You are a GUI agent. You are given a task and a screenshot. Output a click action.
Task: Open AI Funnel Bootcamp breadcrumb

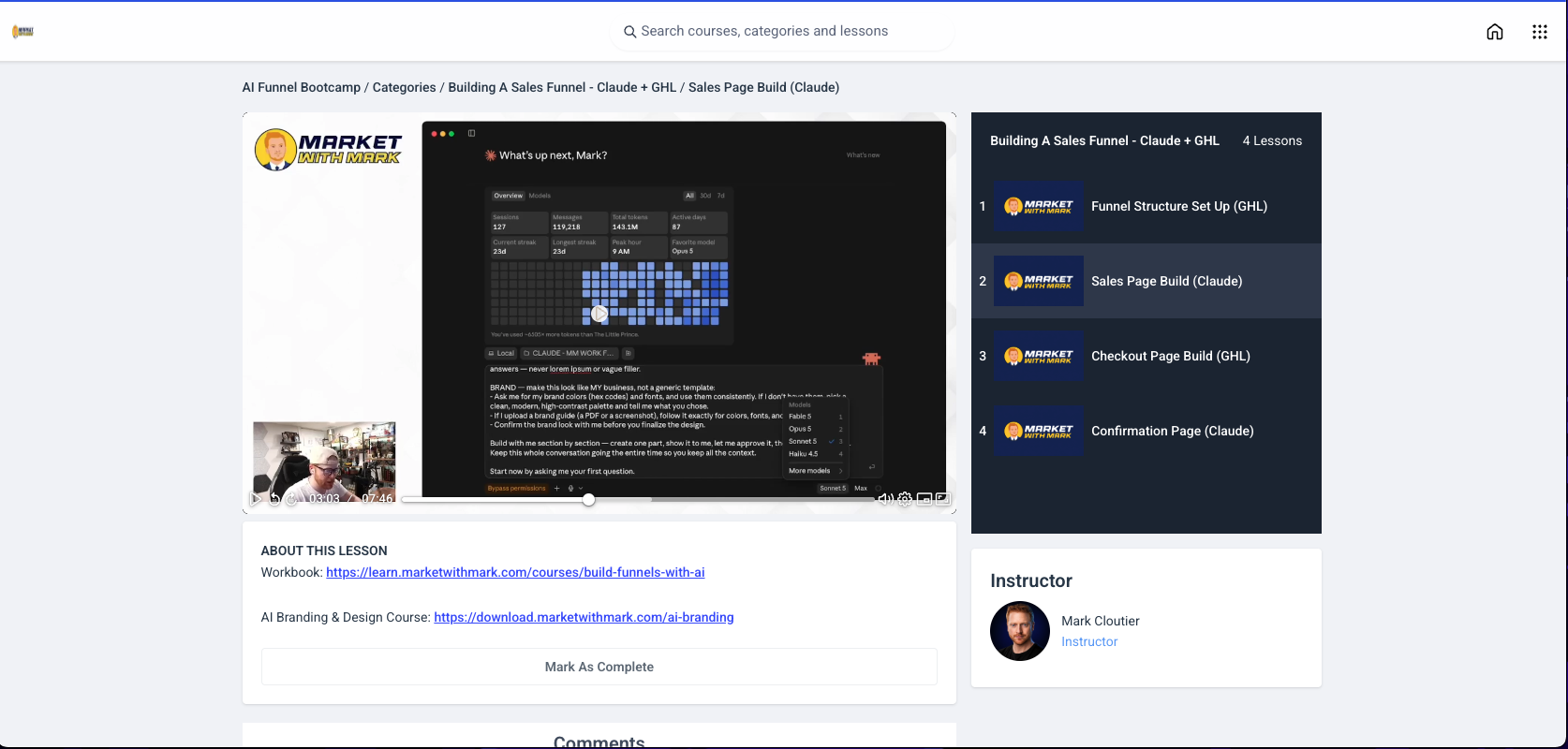click(302, 87)
